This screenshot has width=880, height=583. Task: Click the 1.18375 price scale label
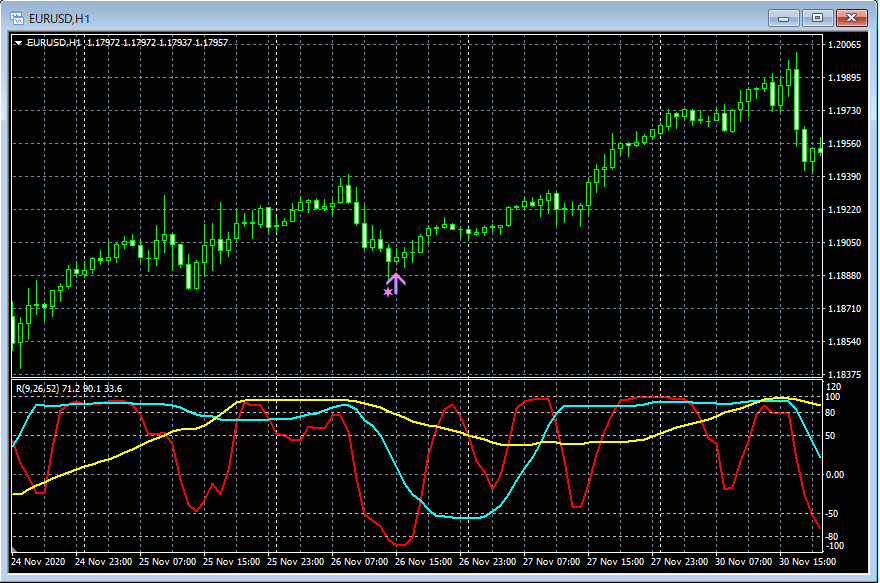pos(845,375)
